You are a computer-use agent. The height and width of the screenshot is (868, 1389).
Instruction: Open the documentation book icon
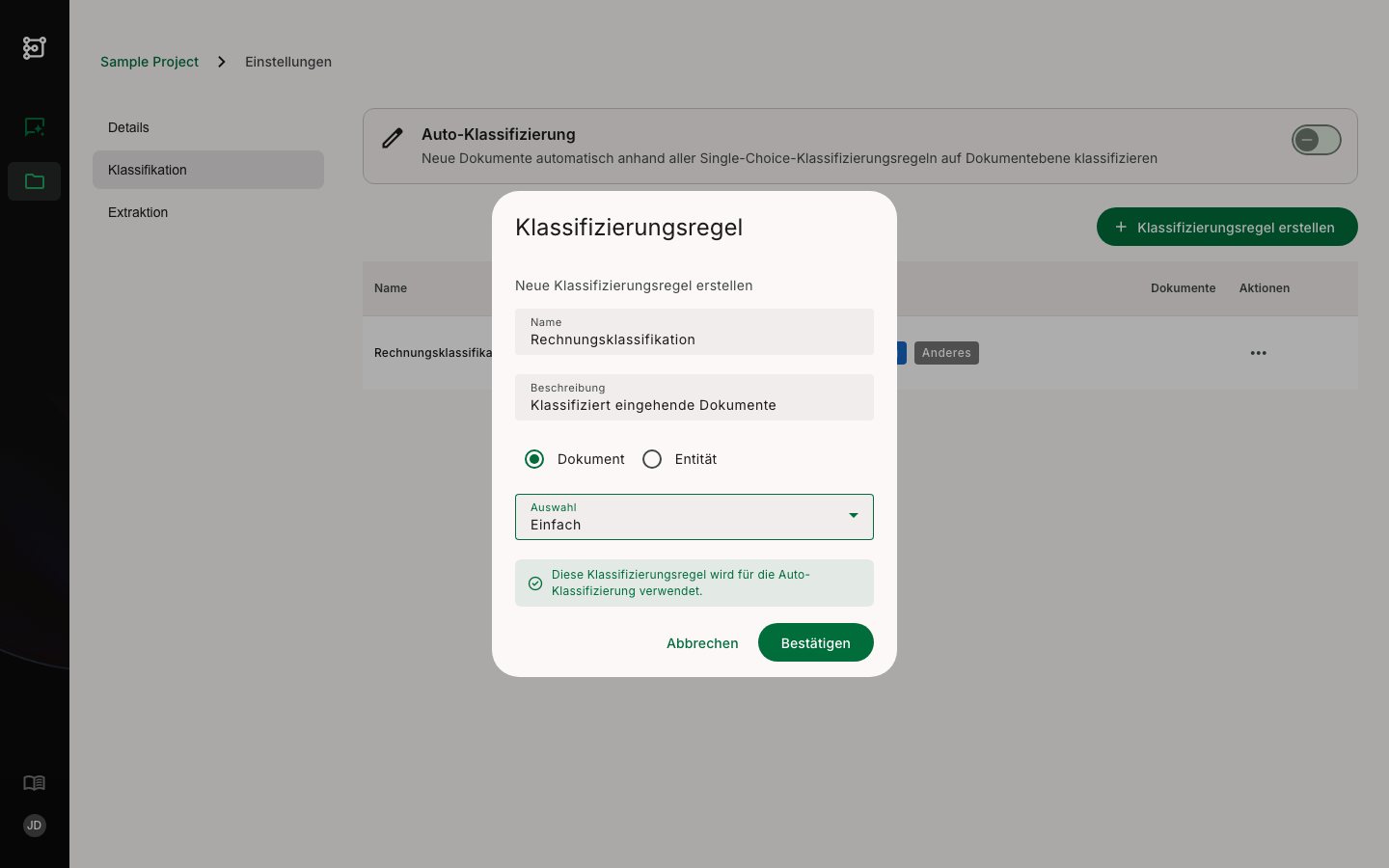[35, 783]
